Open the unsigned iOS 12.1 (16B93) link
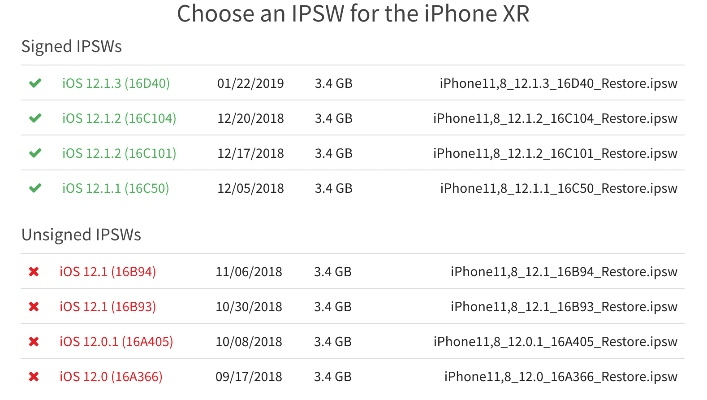 click(108, 306)
